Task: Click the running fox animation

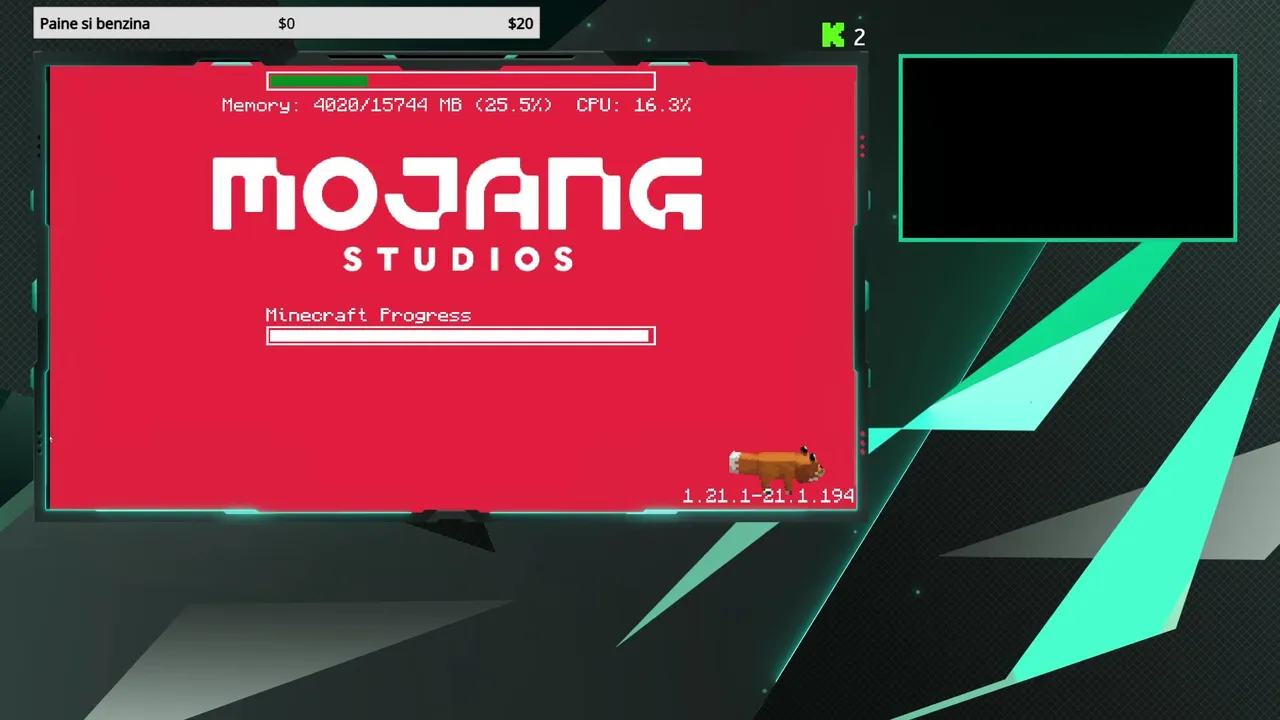Action: (x=776, y=467)
